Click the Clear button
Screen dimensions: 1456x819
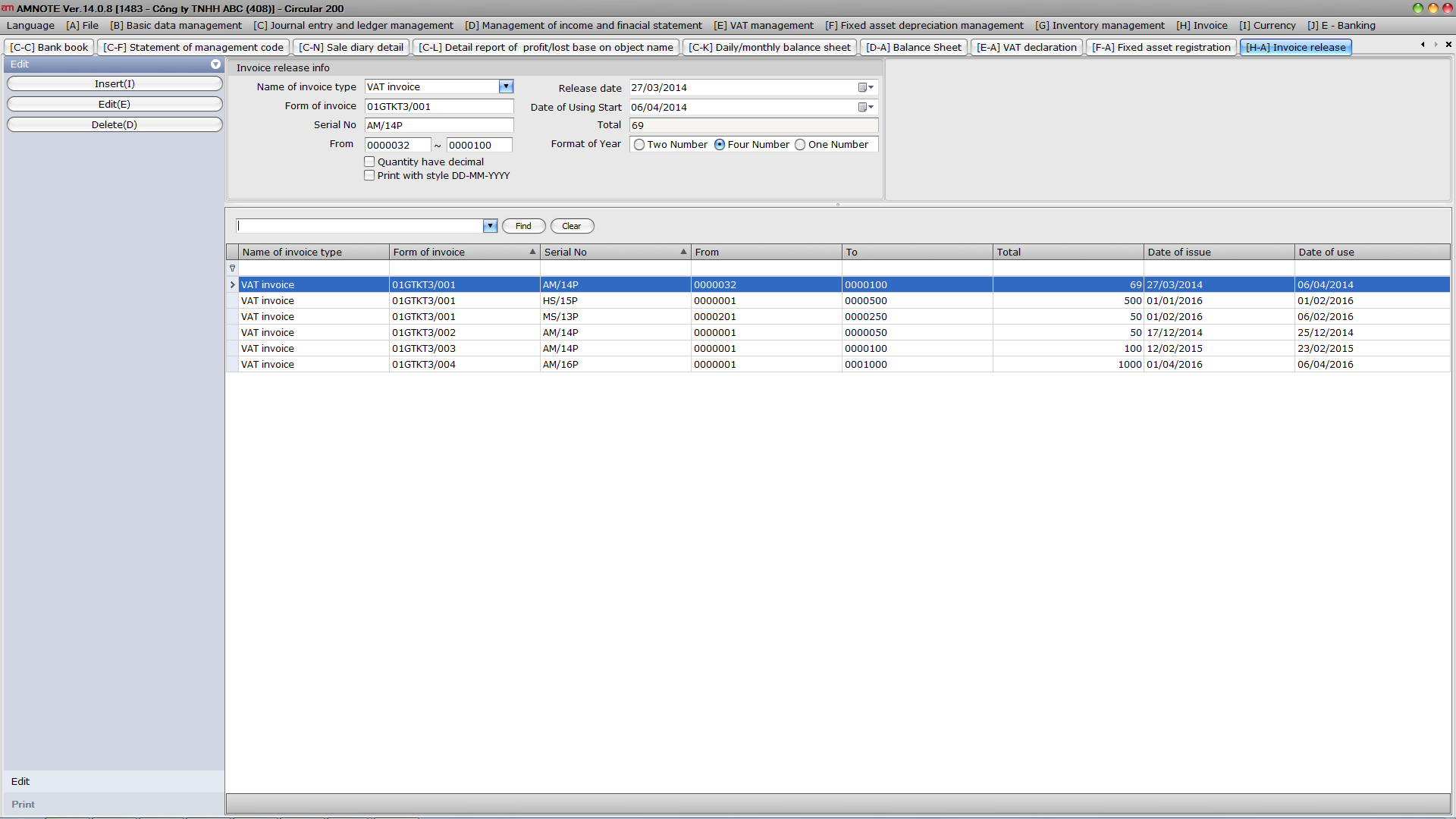pyautogui.click(x=572, y=226)
